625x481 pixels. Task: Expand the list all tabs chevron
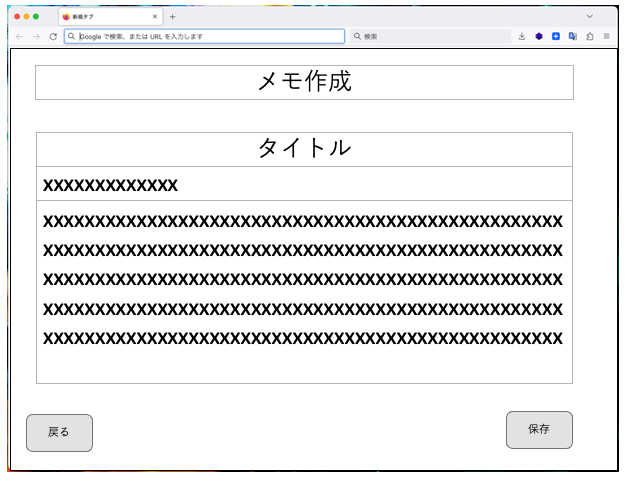pos(589,16)
